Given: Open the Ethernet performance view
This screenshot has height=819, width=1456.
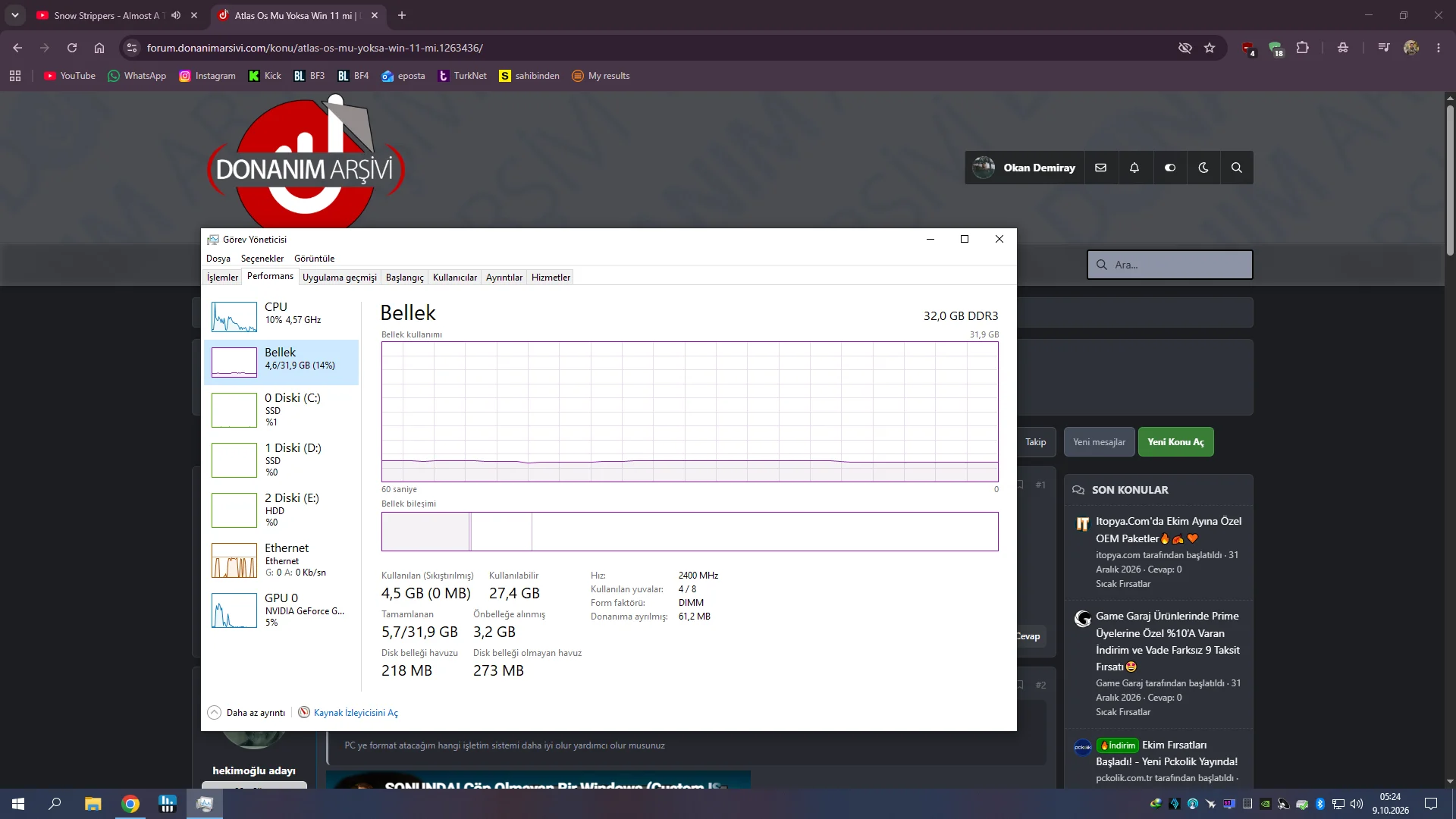Looking at the screenshot, I should tap(281, 560).
